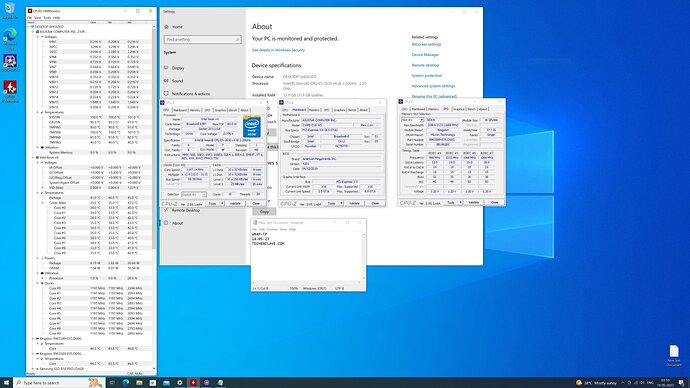The width and height of the screenshot is (690, 388).
Task: Open the Tools menu in HWMonitor
Action: tap(47, 18)
